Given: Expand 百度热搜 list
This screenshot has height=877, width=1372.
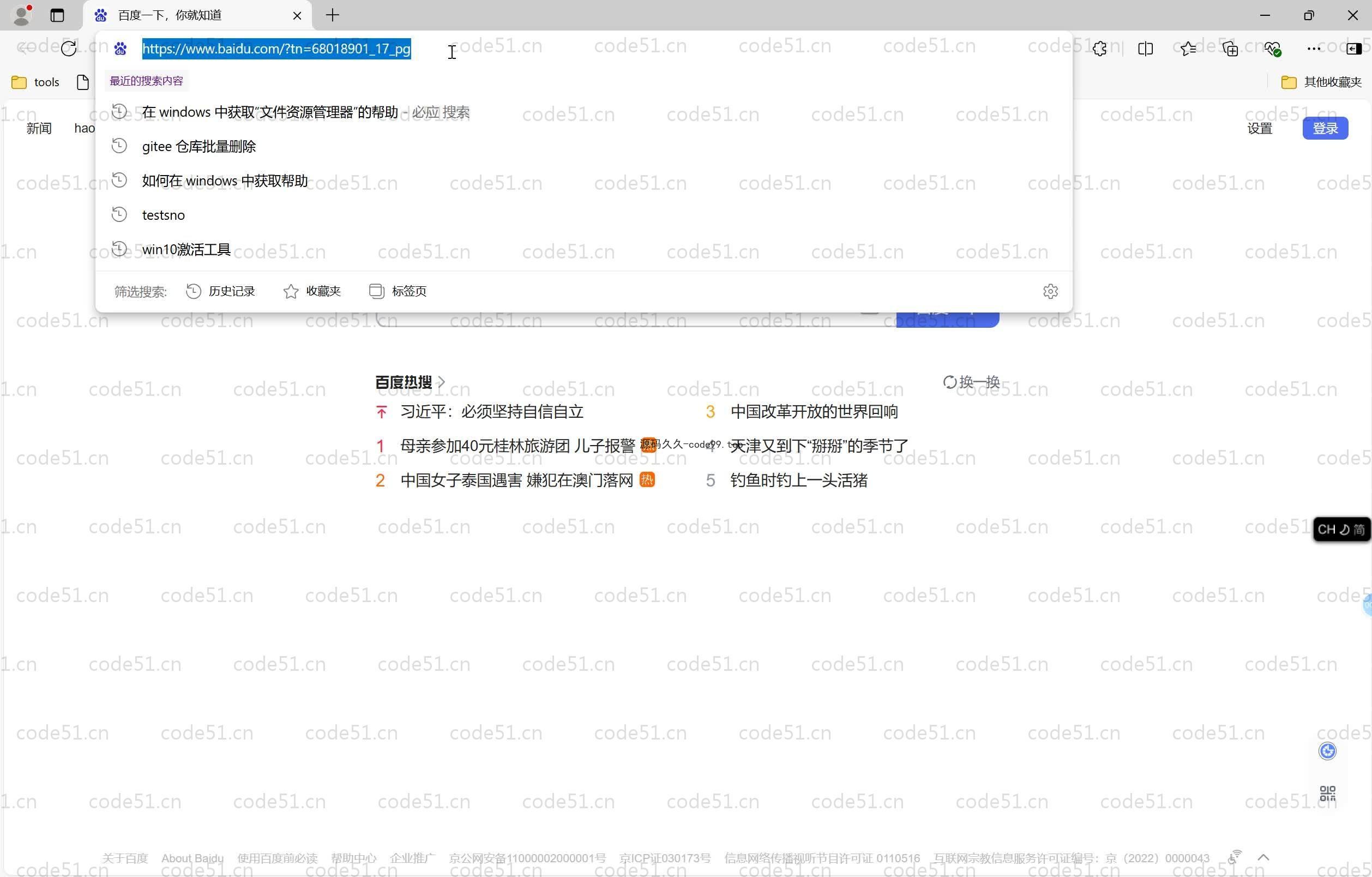Looking at the screenshot, I should tap(410, 382).
